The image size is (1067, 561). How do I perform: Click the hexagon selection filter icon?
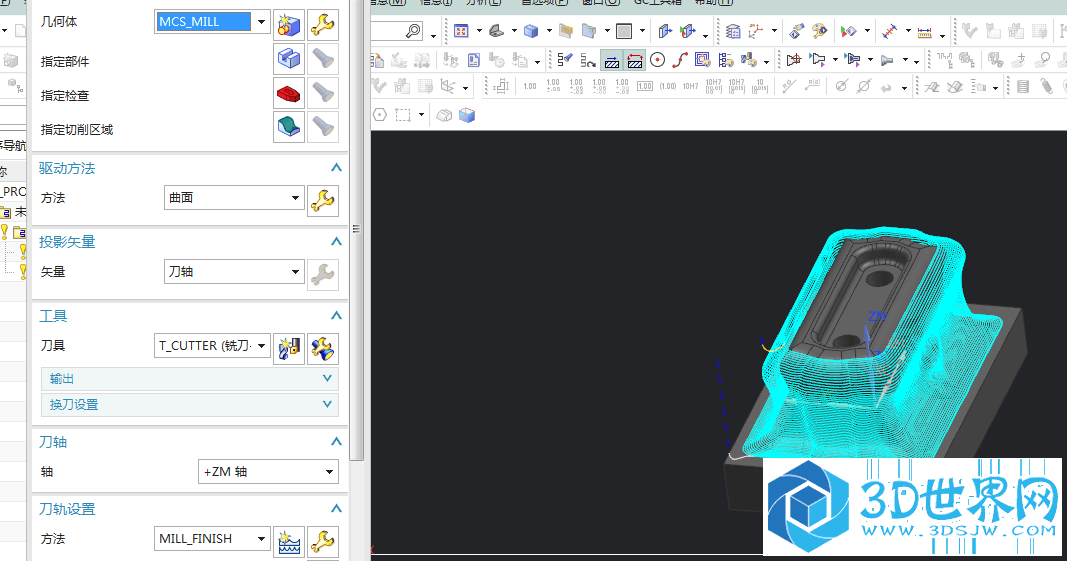(x=380, y=115)
